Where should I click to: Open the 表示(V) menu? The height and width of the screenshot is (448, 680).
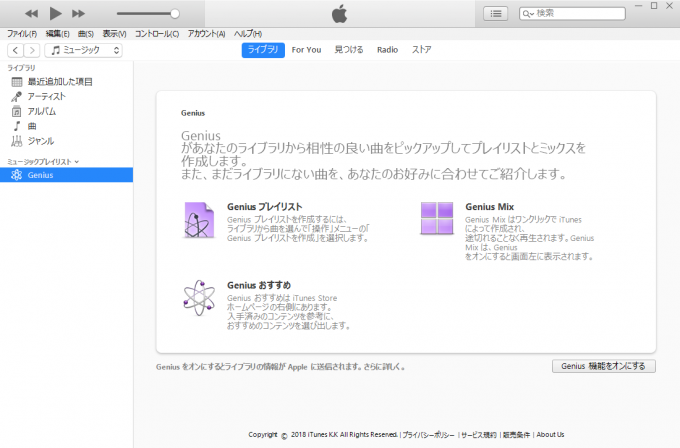[114, 34]
